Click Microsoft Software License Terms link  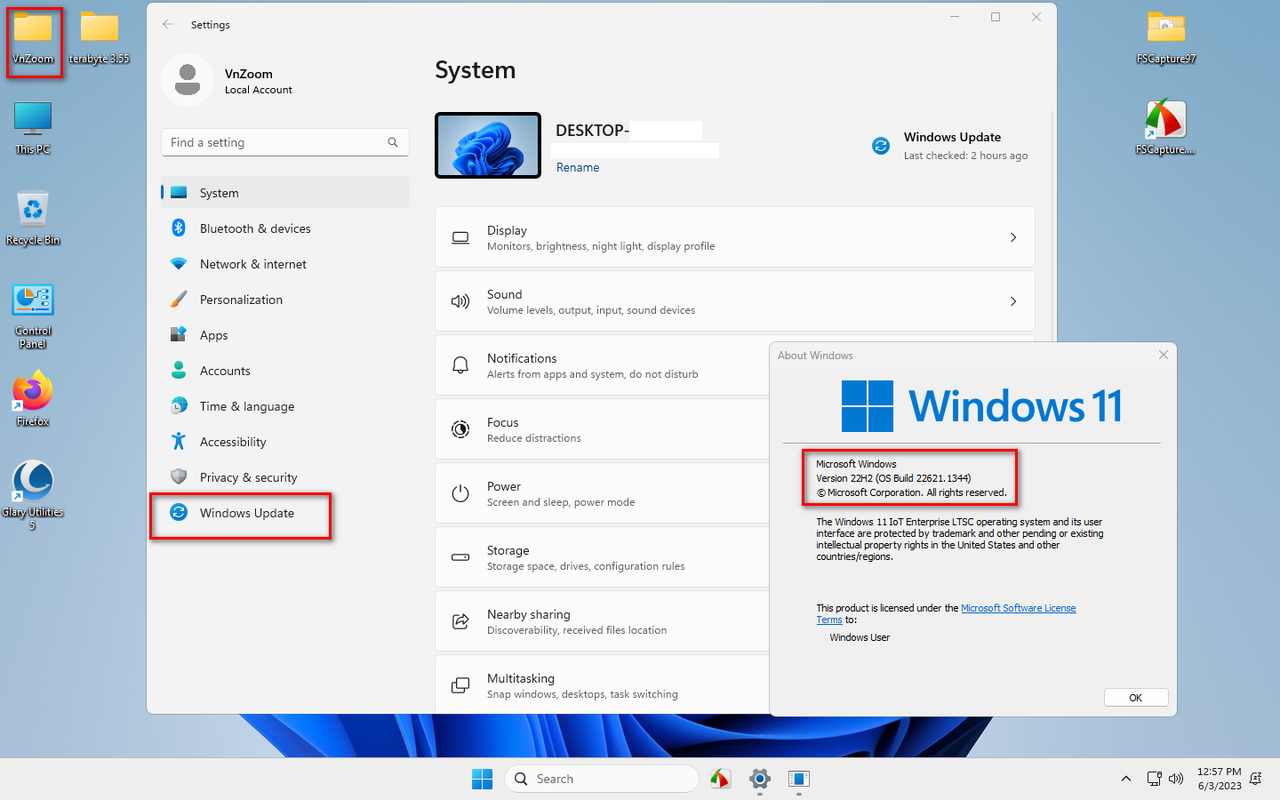[x=1018, y=608]
